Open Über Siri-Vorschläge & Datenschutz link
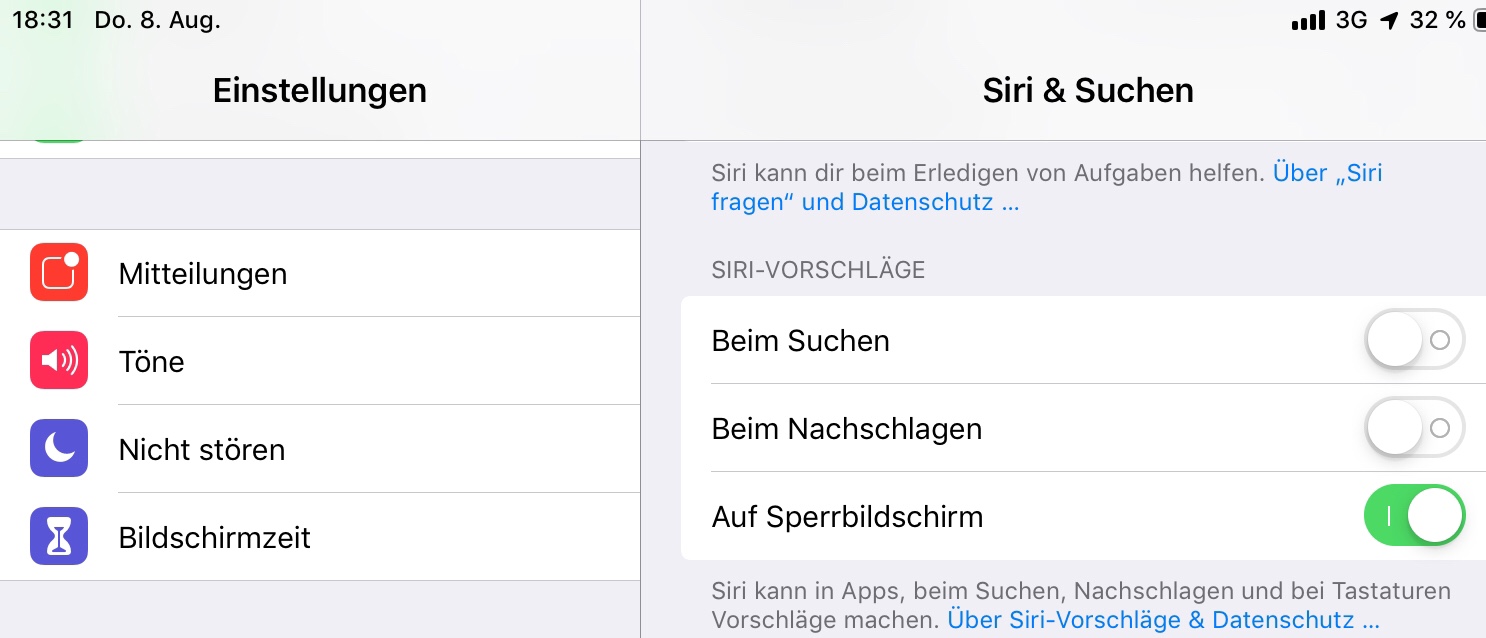The image size is (1486, 638). 1163,620
